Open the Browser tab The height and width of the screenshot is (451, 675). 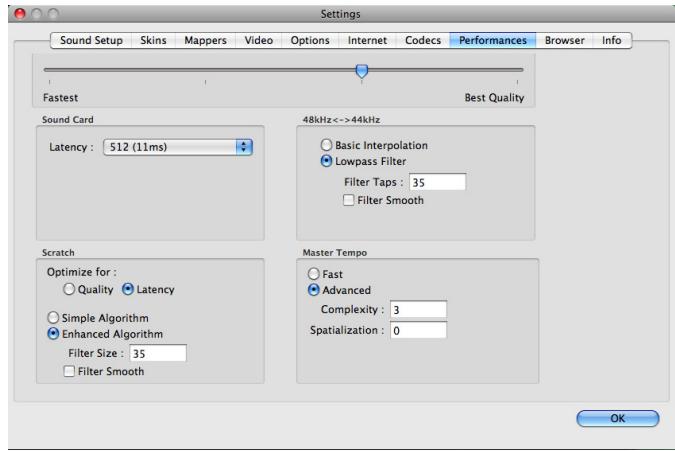point(564,40)
